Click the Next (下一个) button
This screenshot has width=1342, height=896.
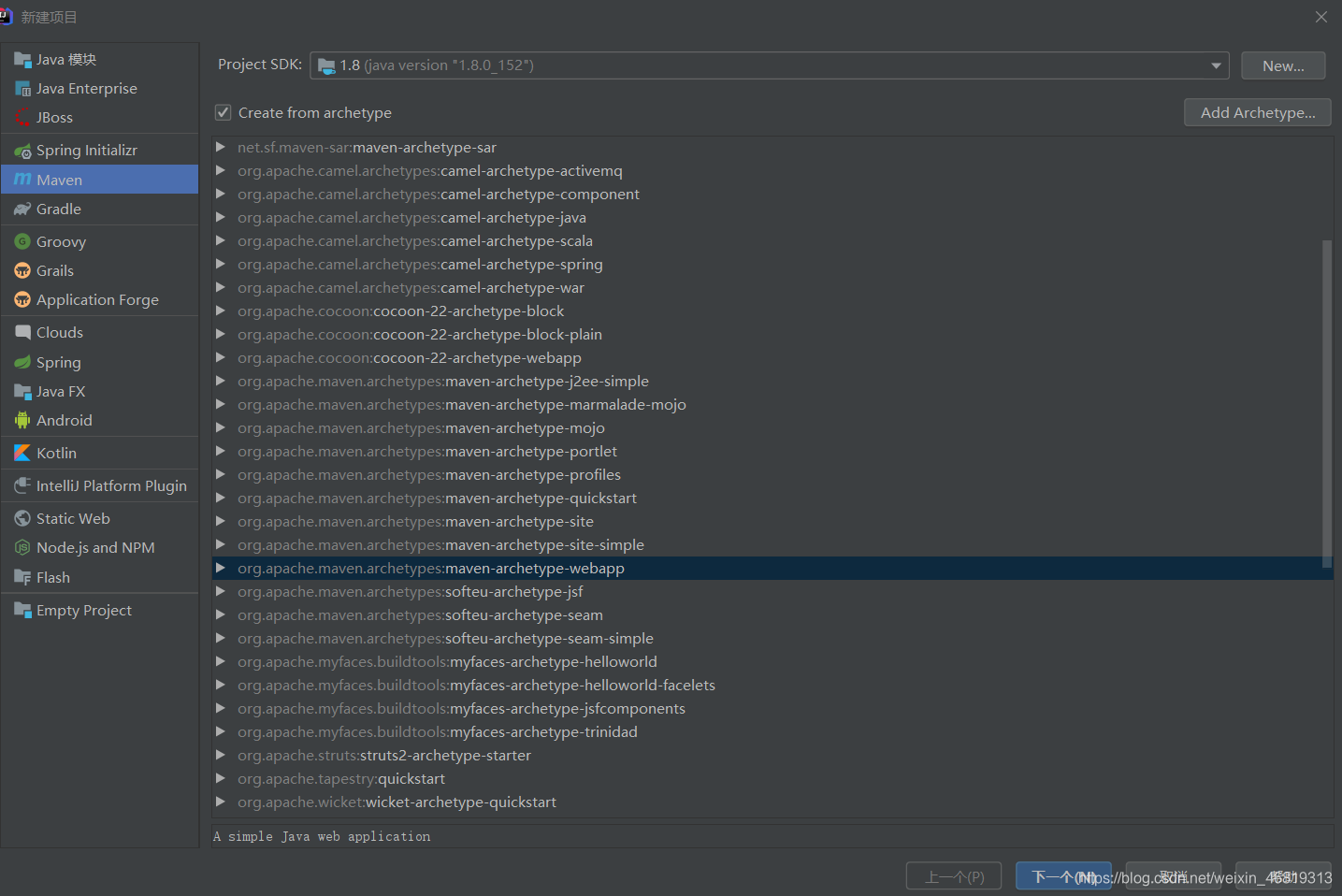[1063, 876]
